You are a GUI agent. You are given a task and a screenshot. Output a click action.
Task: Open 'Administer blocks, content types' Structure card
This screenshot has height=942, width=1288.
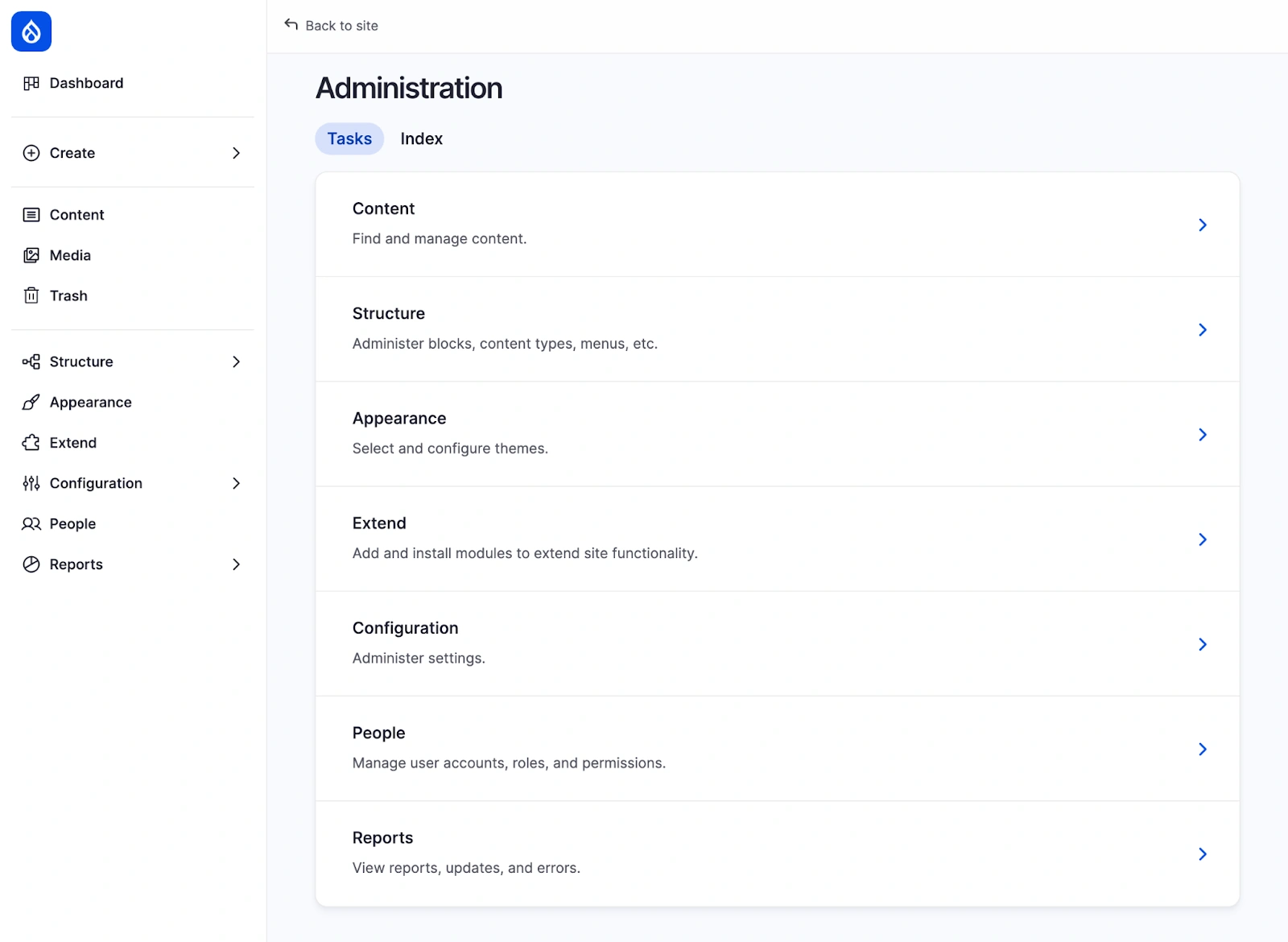pyautogui.click(x=777, y=329)
